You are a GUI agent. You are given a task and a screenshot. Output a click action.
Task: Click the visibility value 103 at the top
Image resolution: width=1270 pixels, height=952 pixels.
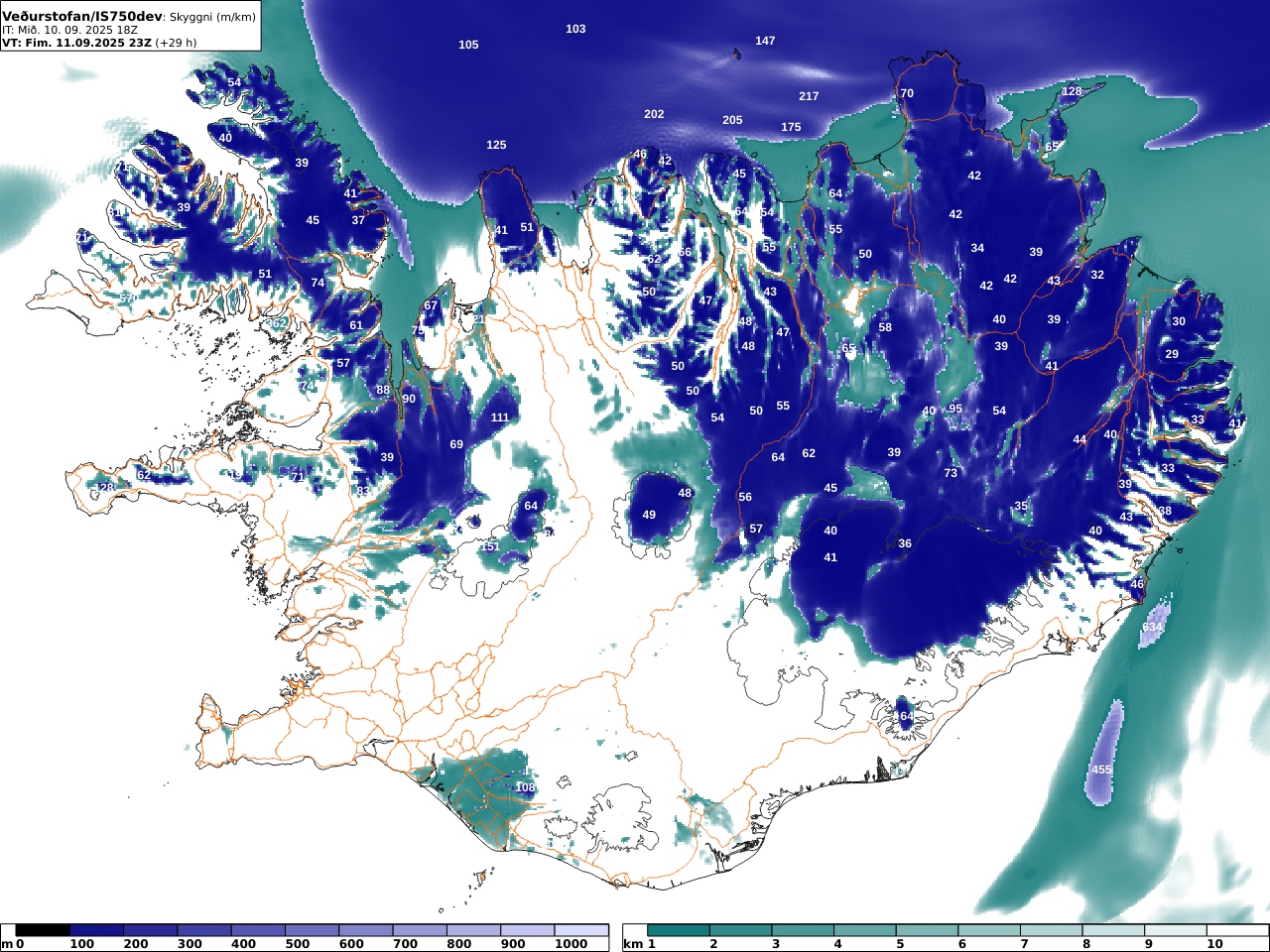click(x=575, y=29)
